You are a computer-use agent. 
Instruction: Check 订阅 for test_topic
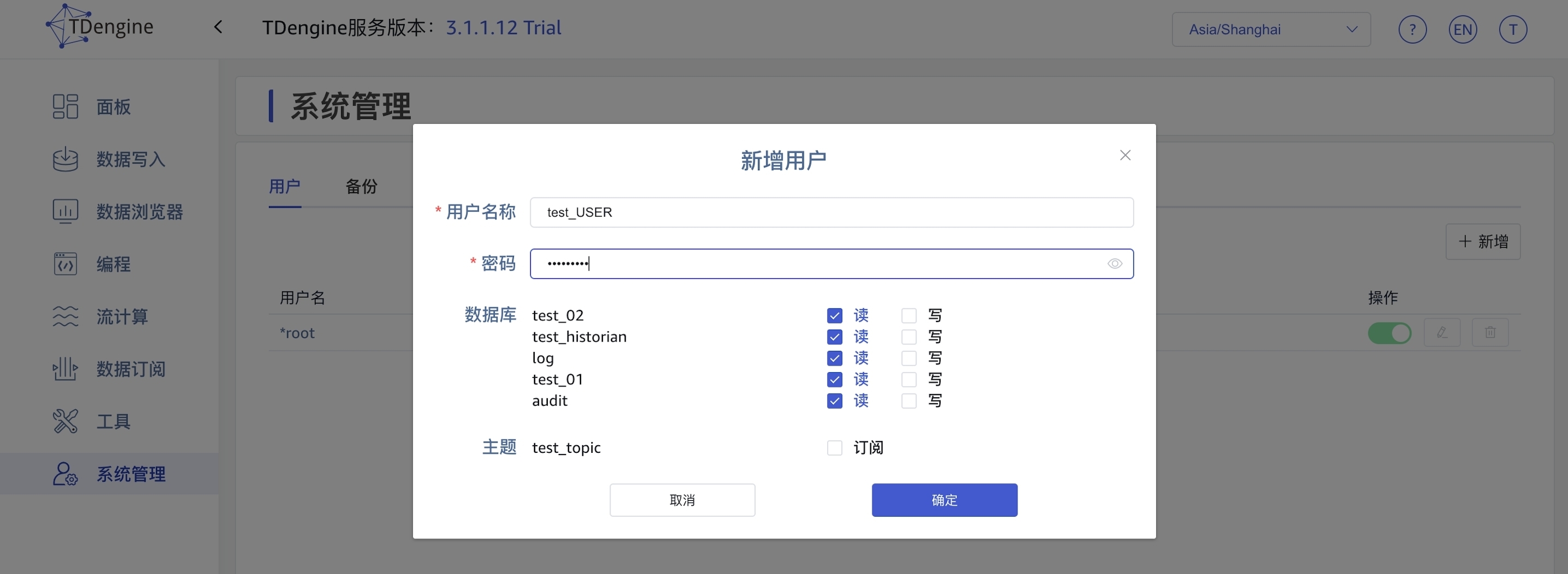(835, 448)
